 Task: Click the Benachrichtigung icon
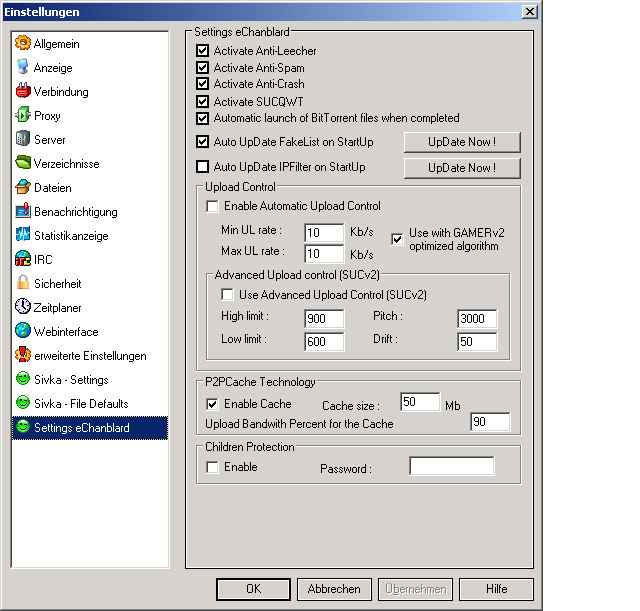23,211
